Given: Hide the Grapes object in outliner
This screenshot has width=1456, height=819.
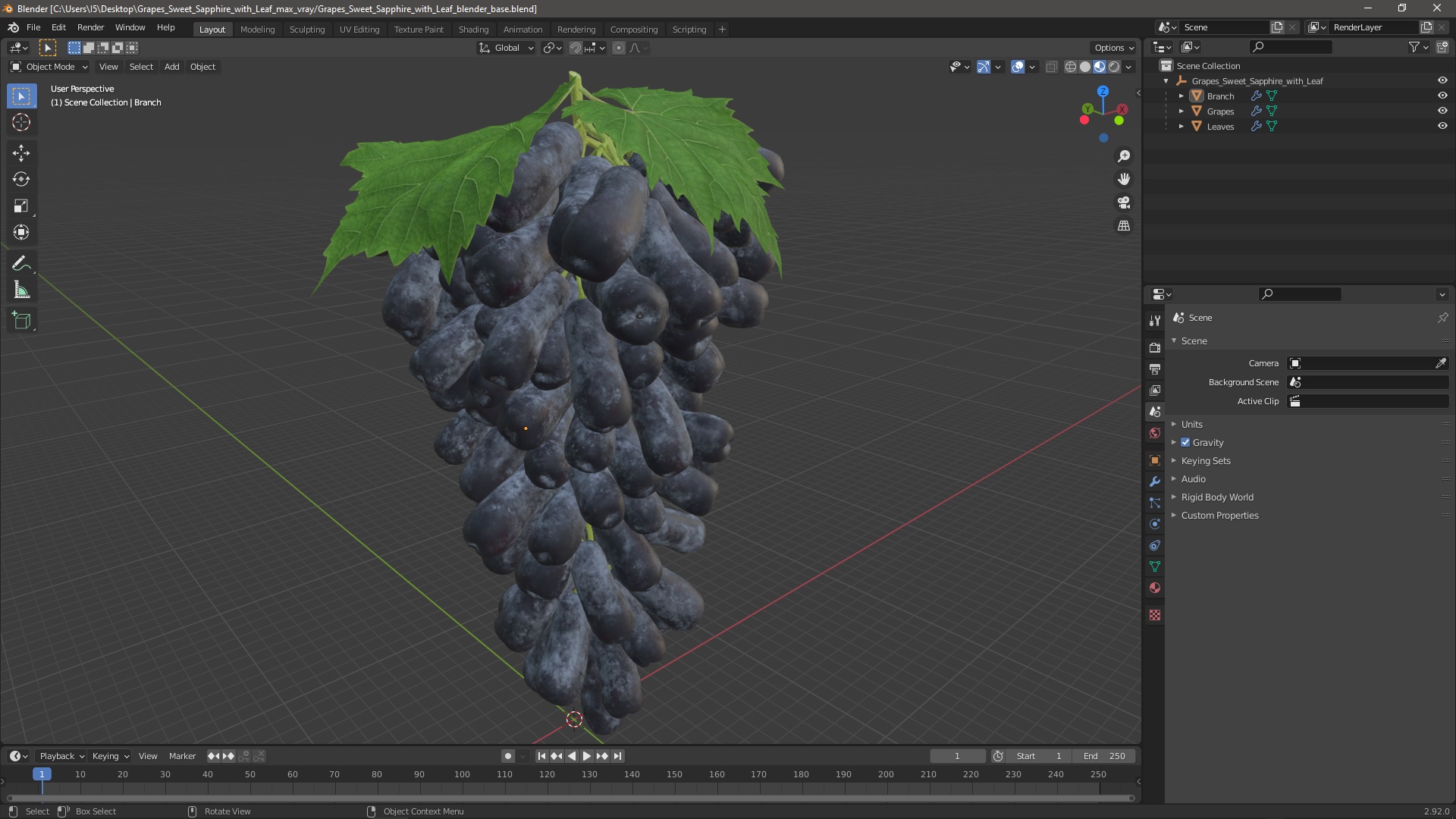Looking at the screenshot, I should click(x=1442, y=111).
